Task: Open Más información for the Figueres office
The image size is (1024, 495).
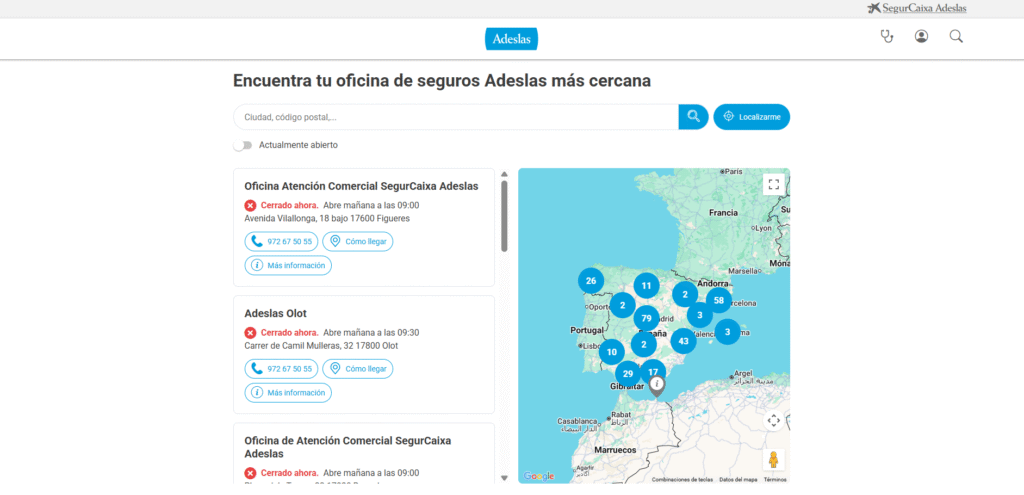Action: pos(288,266)
